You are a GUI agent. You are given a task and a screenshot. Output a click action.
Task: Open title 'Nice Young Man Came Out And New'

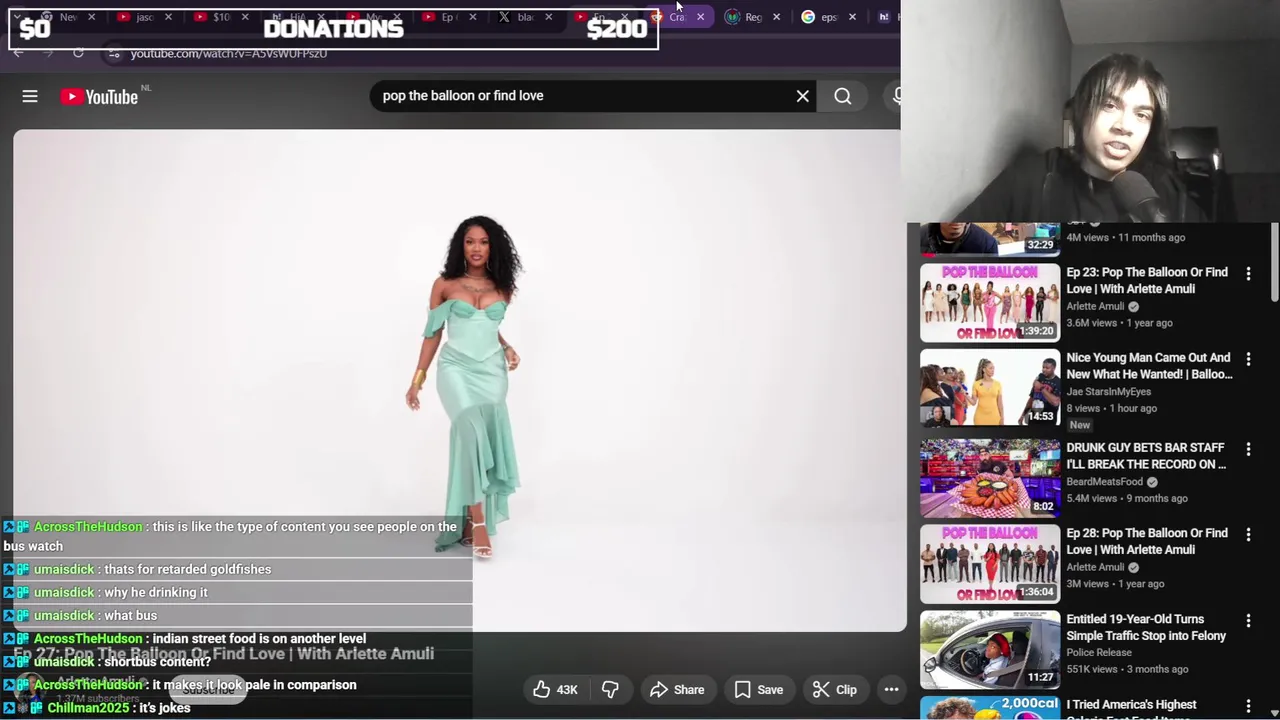tap(1149, 366)
